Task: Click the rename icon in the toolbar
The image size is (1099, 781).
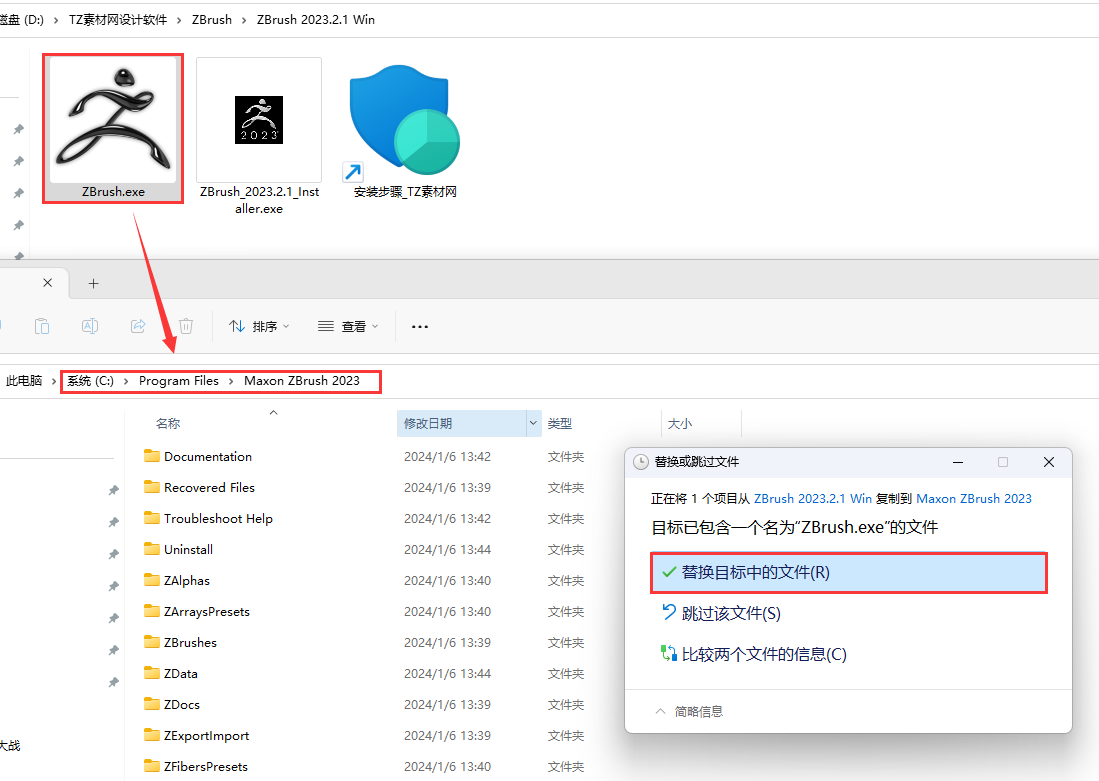Action: (90, 326)
